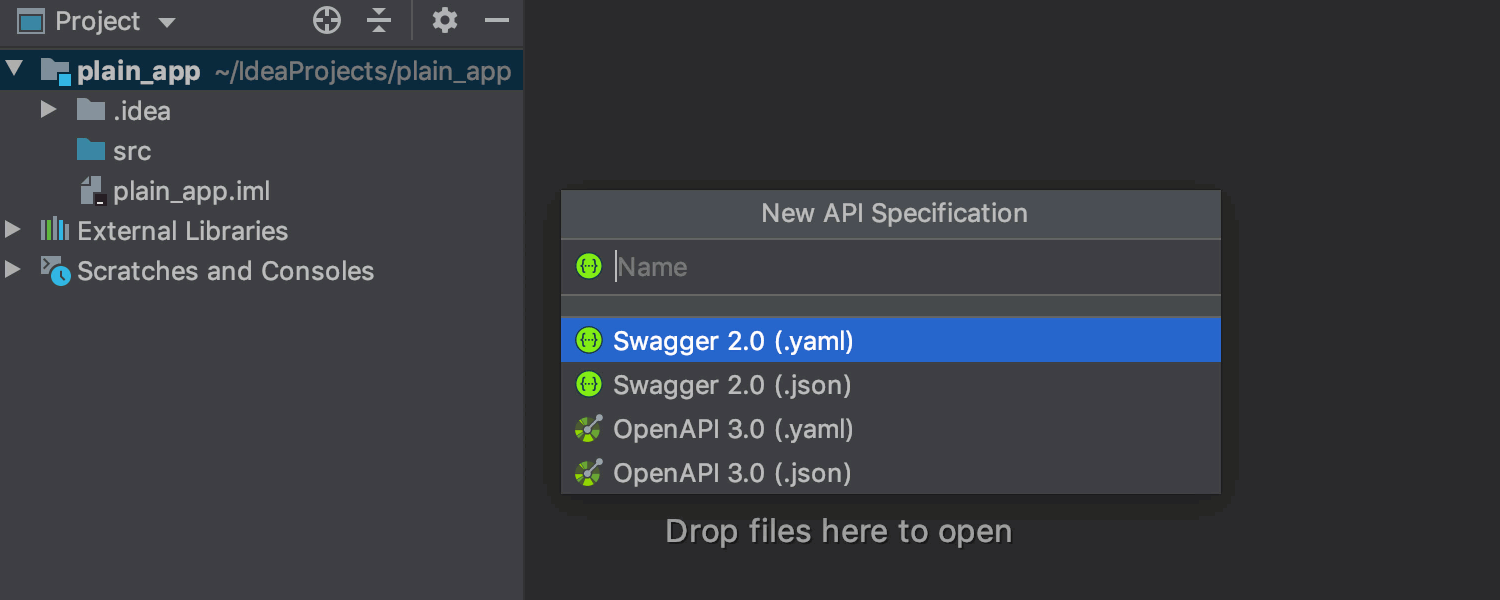Select the .idea folder
This screenshot has height=600, width=1500.
click(141, 111)
